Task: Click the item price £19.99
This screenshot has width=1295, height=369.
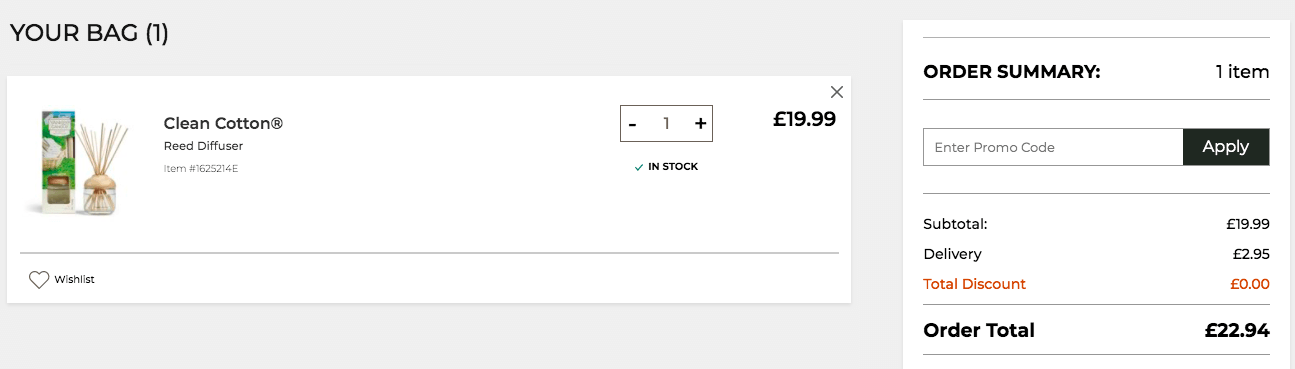Action: click(x=804, y=119)
